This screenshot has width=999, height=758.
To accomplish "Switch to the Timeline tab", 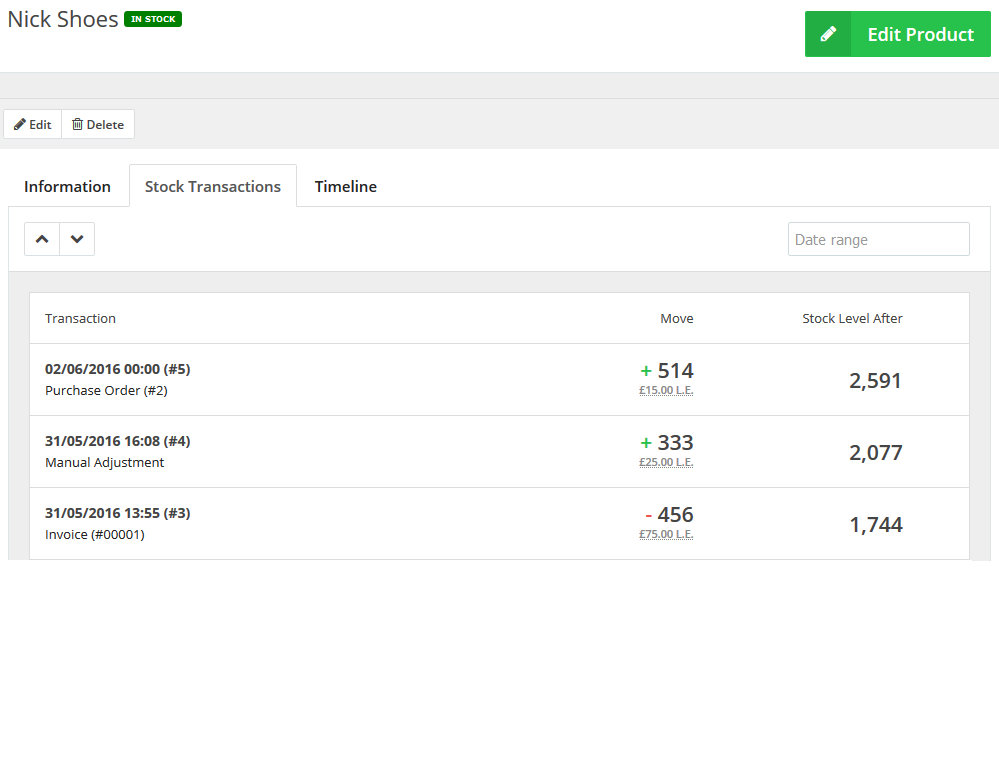I will pyautogui.click(x=345, y=187).
